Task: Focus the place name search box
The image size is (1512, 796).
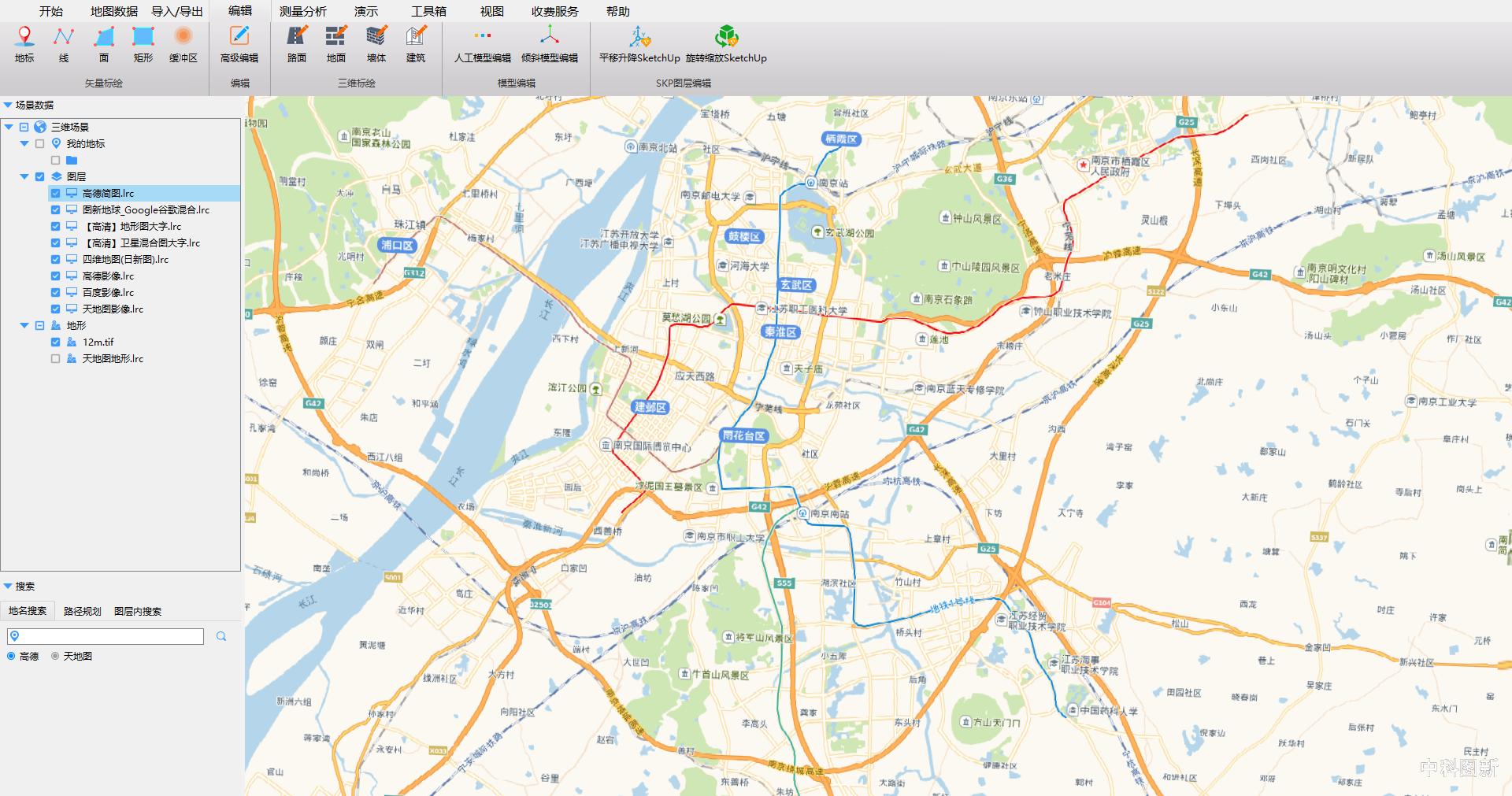Action: tap(106, 636)
